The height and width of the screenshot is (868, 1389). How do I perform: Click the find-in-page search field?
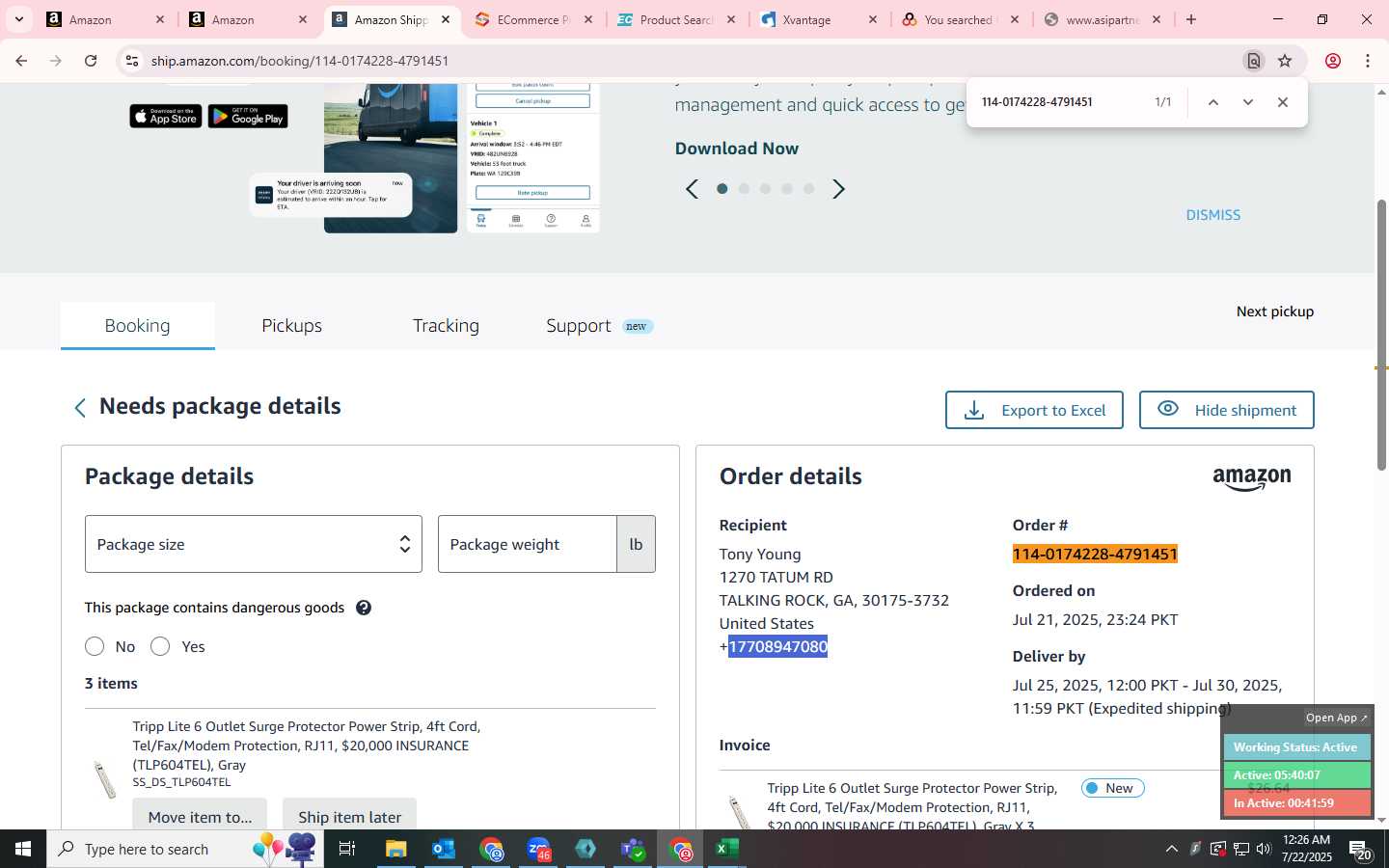point(1061,102)
